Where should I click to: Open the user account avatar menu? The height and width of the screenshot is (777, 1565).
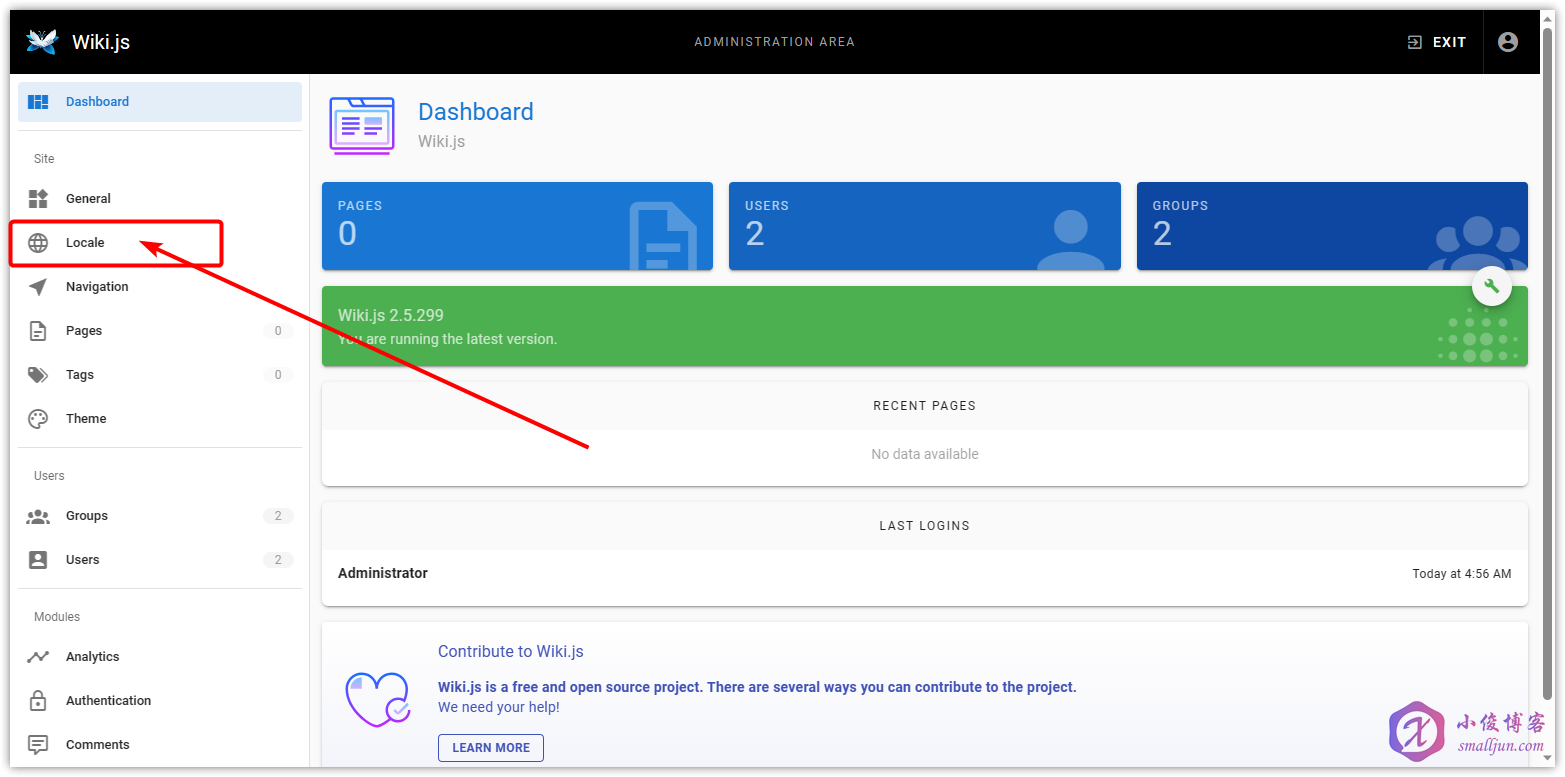pyautogui.click(x=1508, y=42)
